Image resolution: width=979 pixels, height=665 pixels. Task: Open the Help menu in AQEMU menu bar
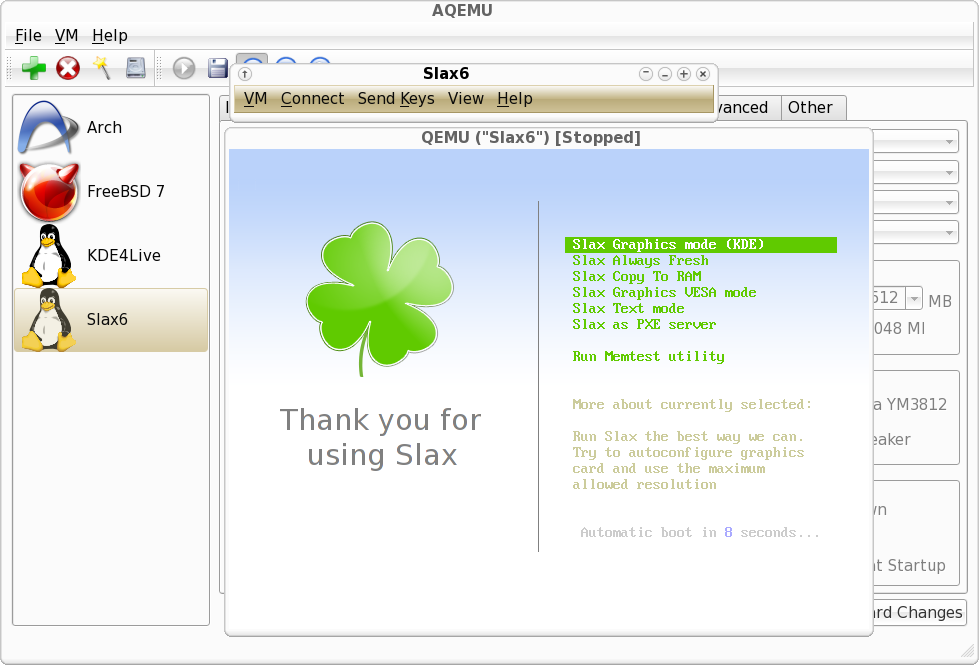110,36
